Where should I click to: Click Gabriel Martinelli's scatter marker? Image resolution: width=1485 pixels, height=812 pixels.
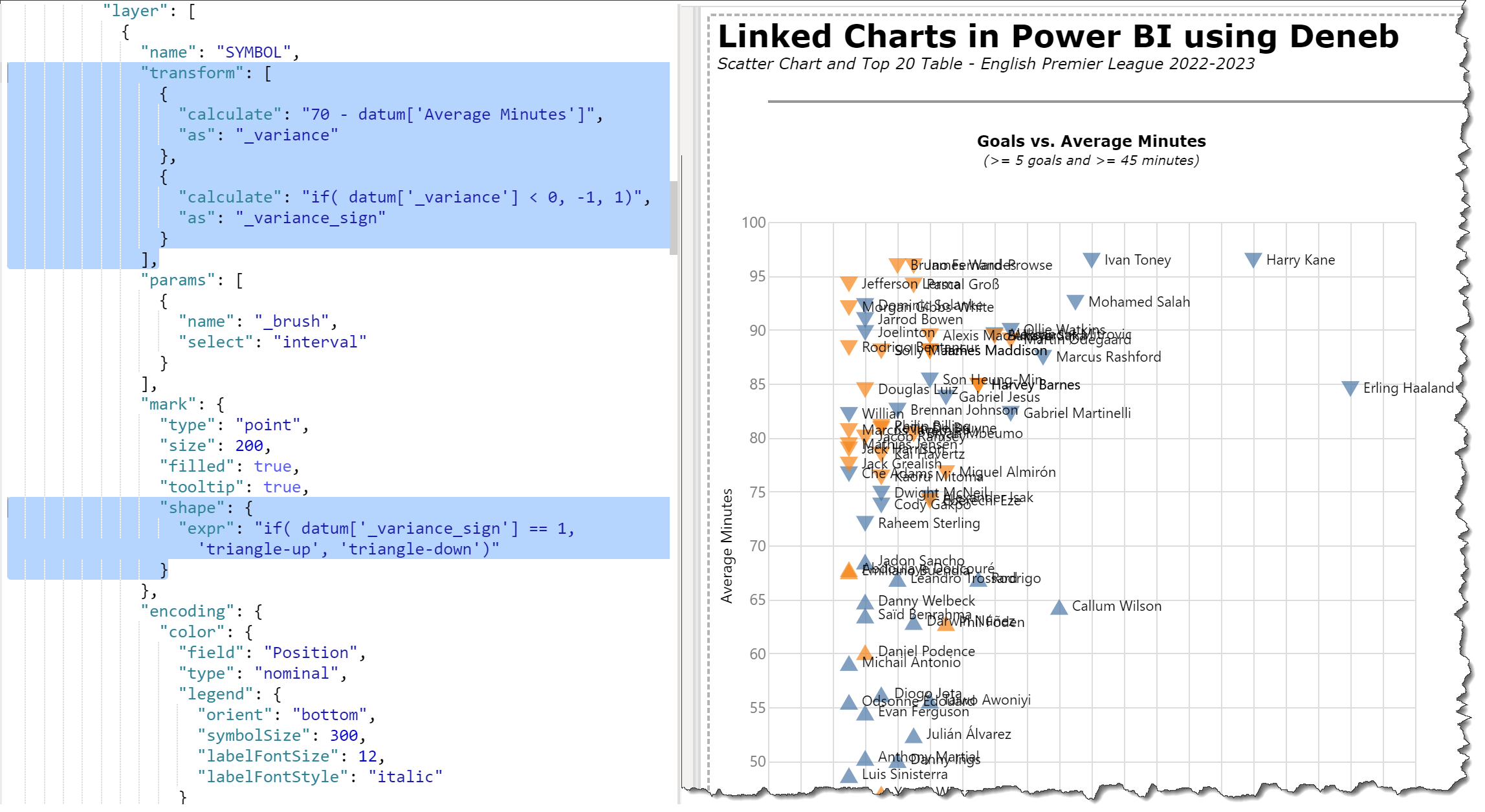1010,413
